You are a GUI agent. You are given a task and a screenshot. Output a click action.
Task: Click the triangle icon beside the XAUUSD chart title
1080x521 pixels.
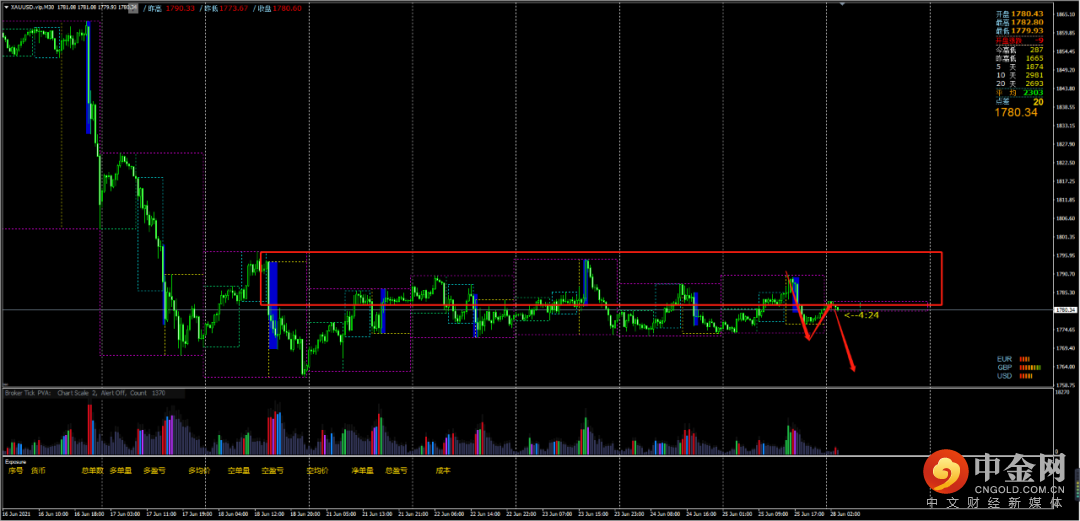(x=7, y=7)
